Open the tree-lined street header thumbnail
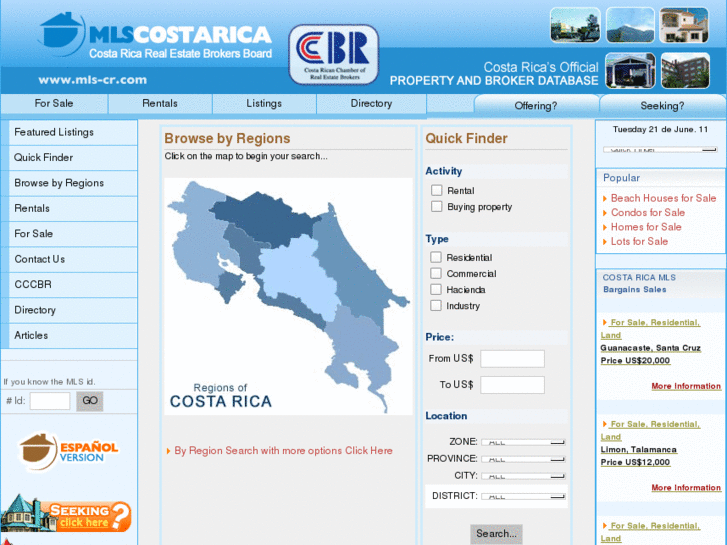Image resolution: width=727 pixels, height=545 pixels. click(575, 25)
